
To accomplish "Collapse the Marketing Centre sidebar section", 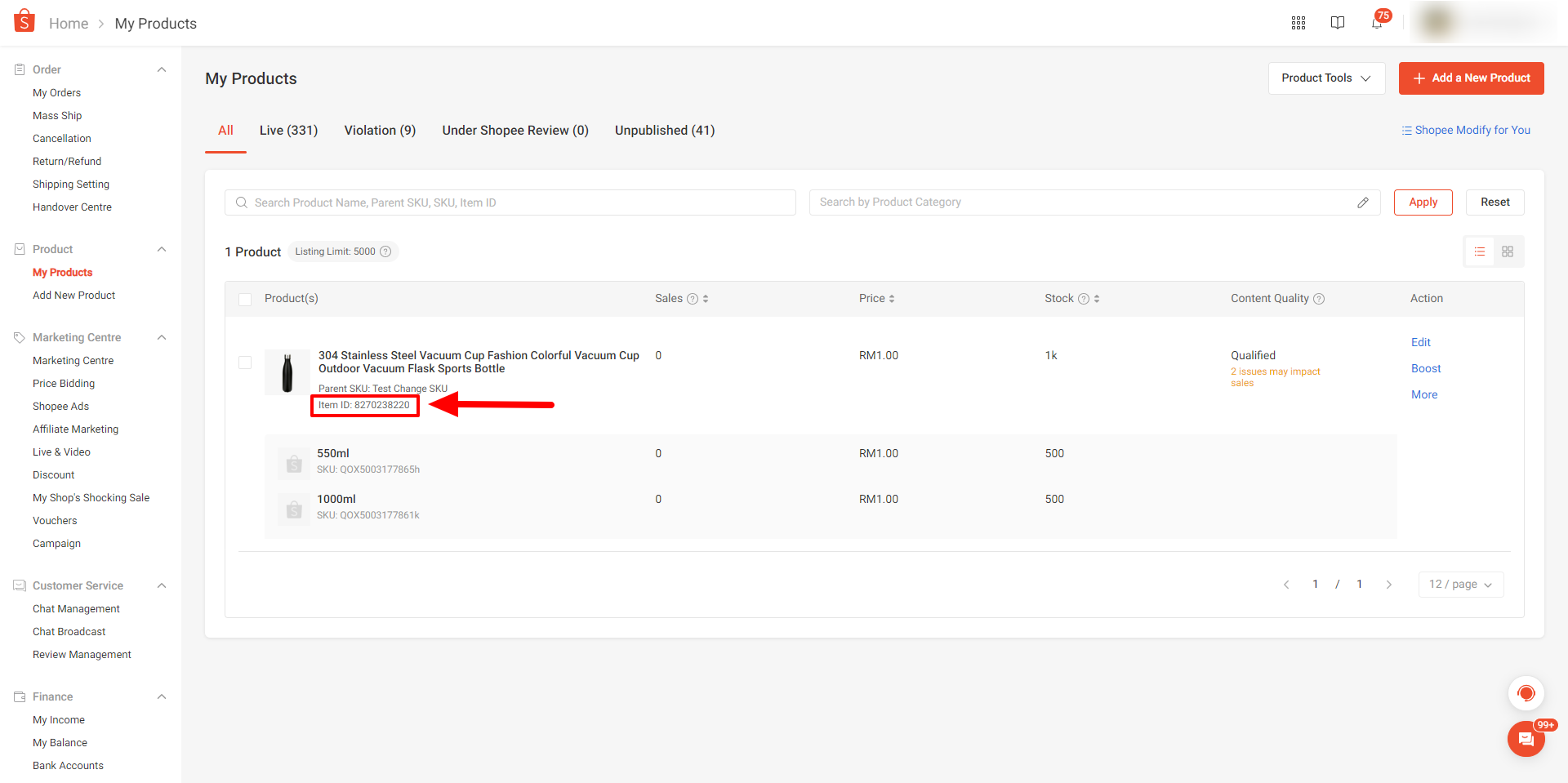I will click(x=162, y=337).
